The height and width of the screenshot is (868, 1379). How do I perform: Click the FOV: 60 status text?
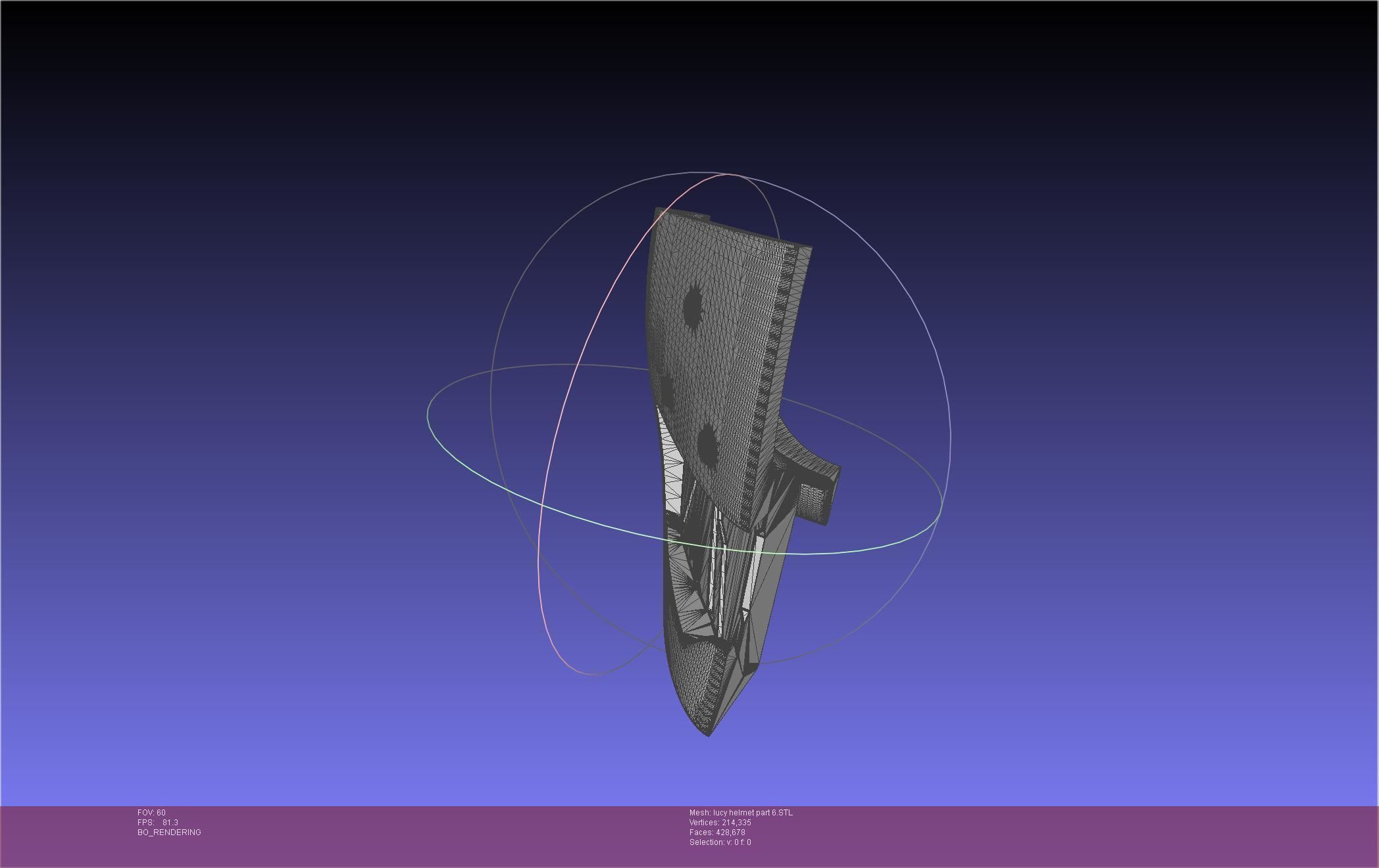pyautogui.click(x=151, y=813)
